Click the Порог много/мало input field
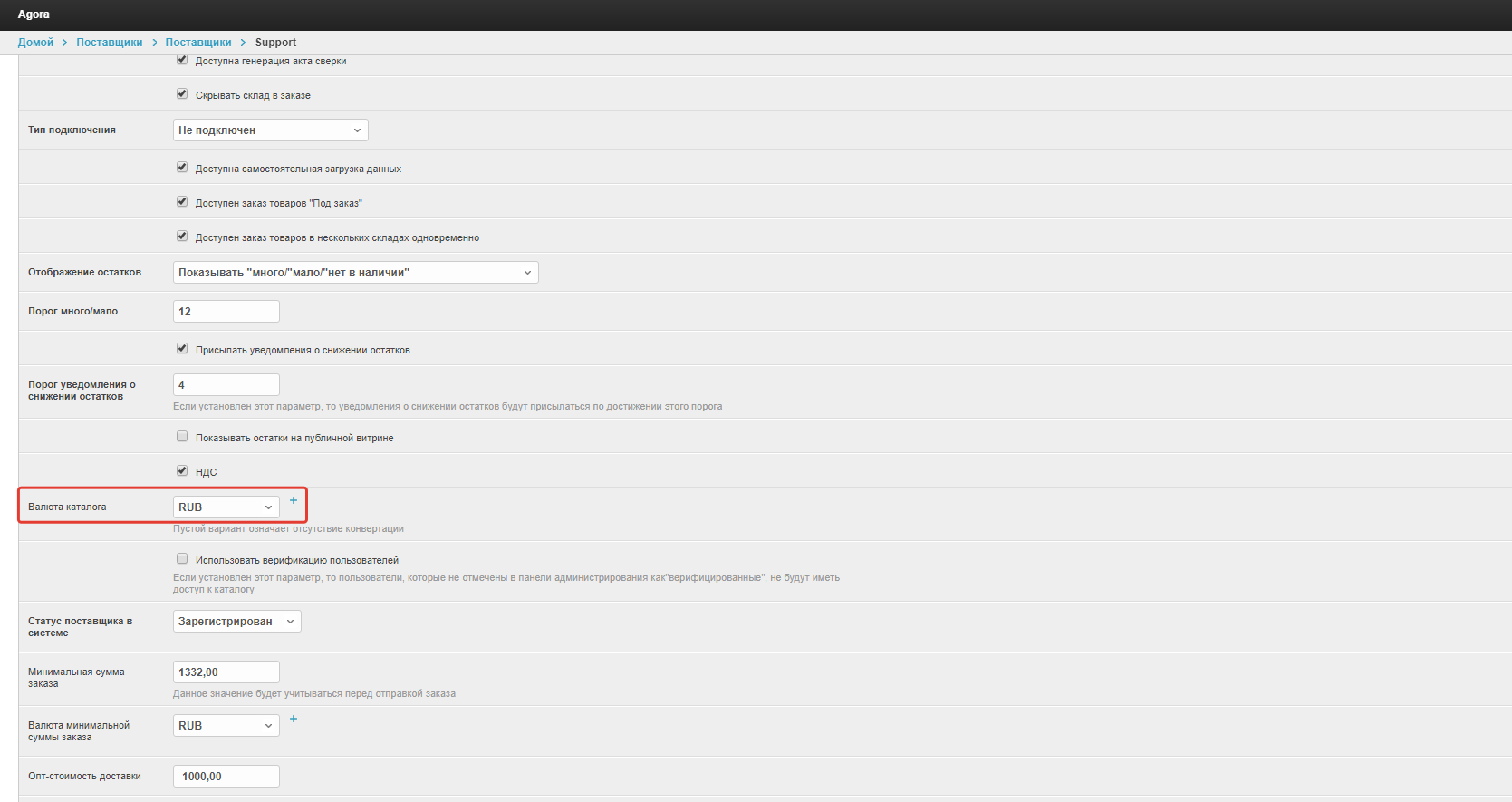This screenshot has width=1512, height=802. (226, 312)
